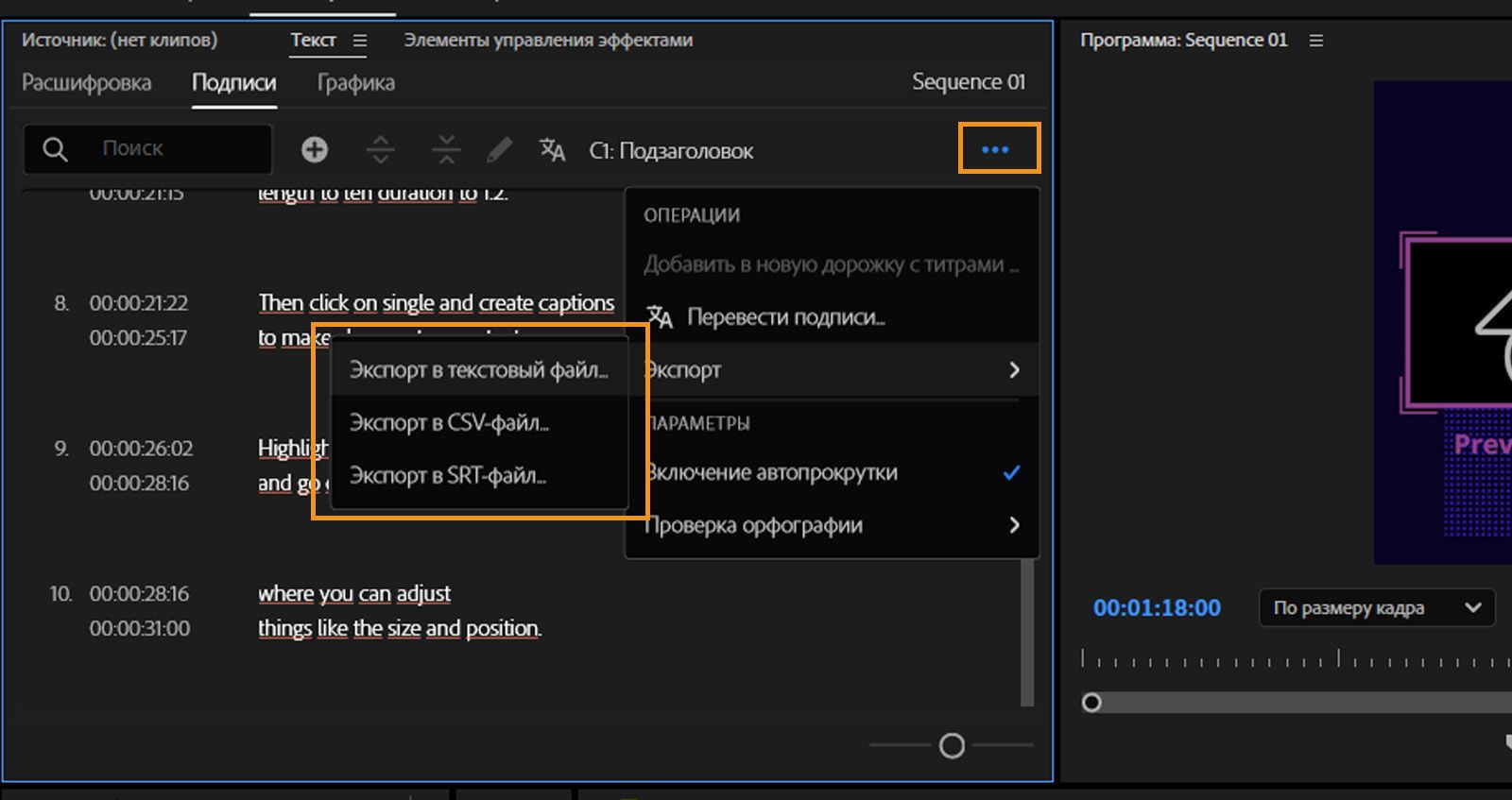Select caption 'Then click on single and create captions'

click(437, 302)
